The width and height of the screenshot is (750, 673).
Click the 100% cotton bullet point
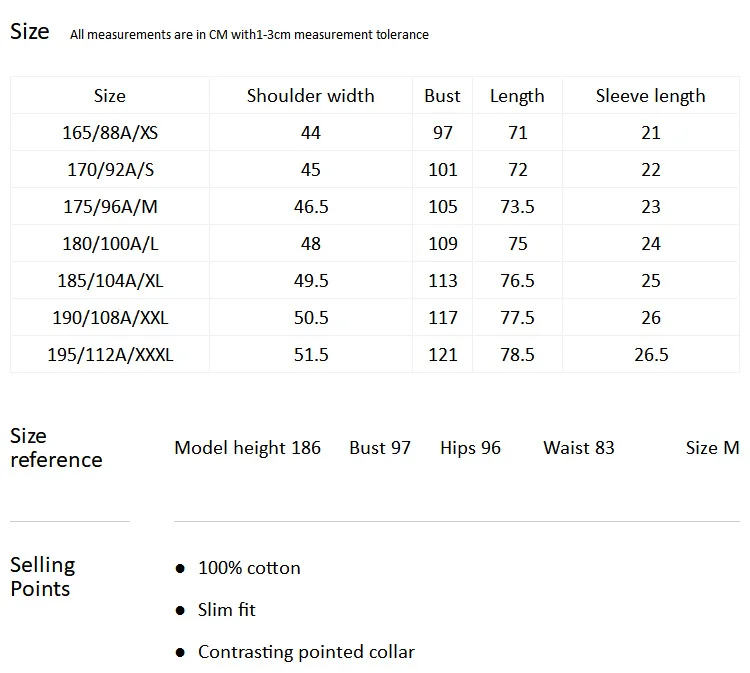click(249, 568)
